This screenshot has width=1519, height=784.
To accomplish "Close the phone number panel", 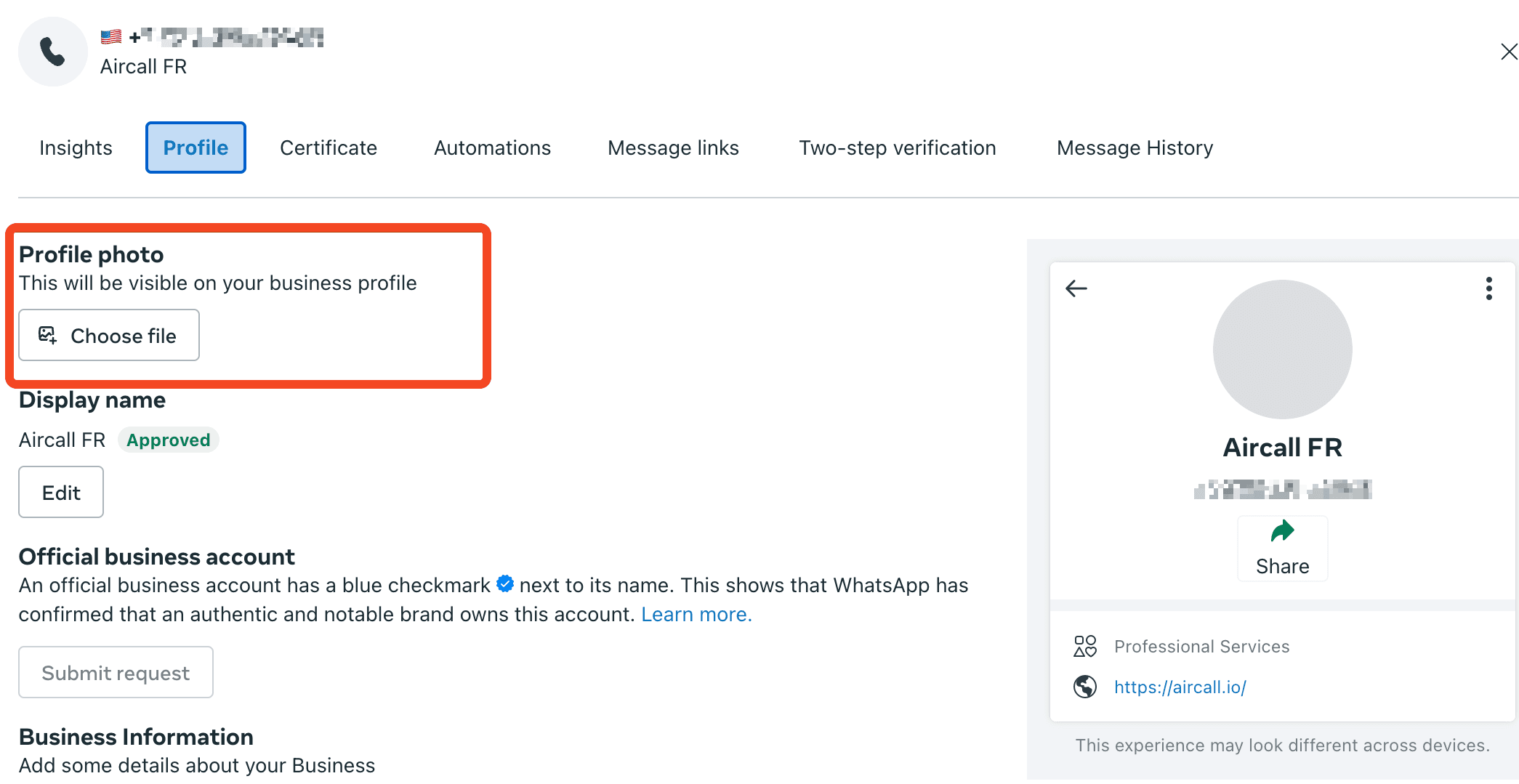I will 1509,52.
